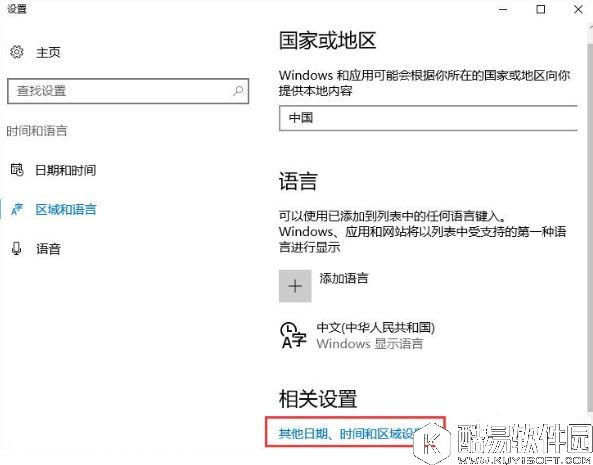Minimize the 设置 window
The height and width of the screenshot is (465, 593).
pos(503,9)
